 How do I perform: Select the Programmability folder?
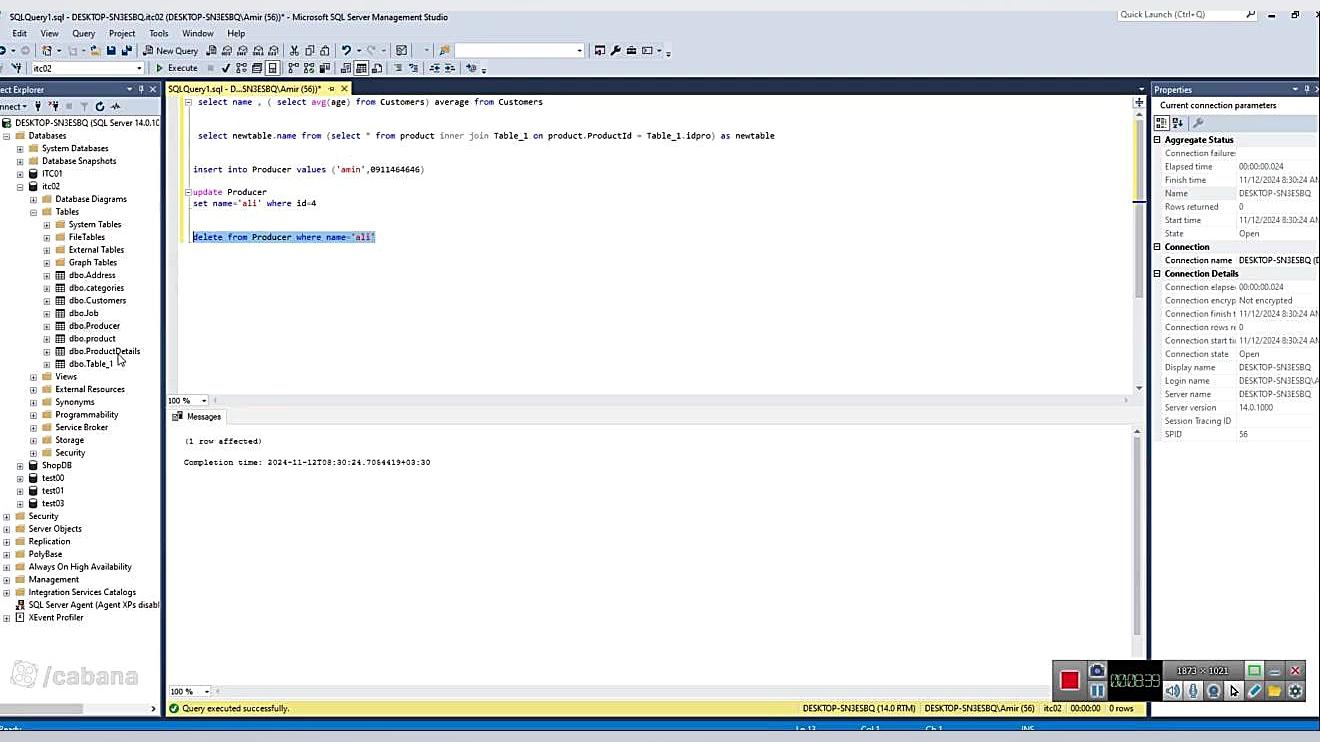tap(87, 414)
